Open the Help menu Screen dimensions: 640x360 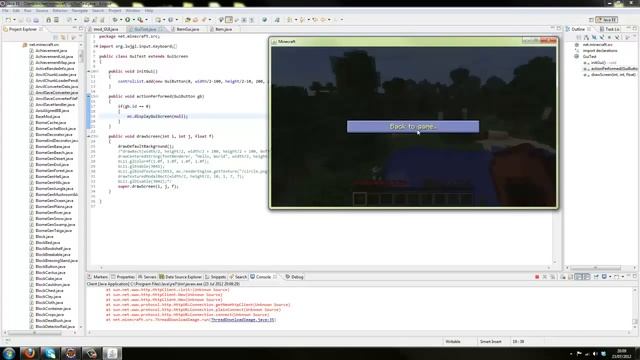(149, 11)
